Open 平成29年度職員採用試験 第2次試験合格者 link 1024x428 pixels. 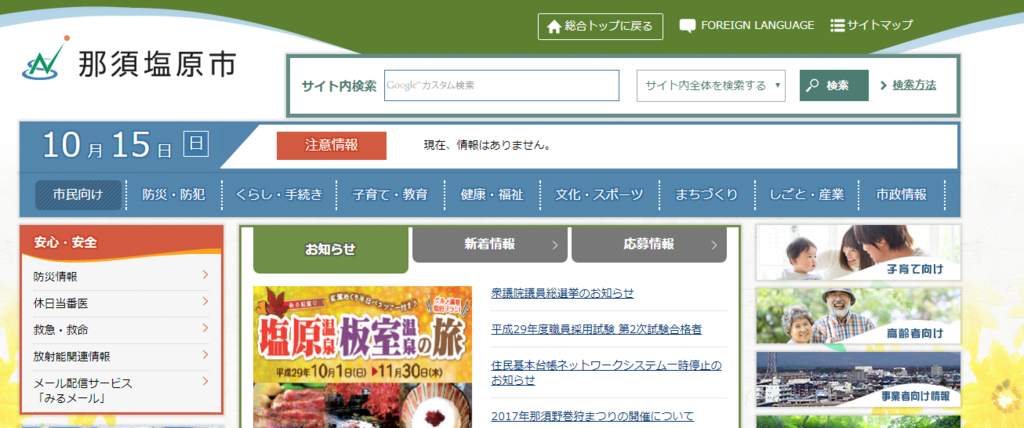click(x=596, y=329)
